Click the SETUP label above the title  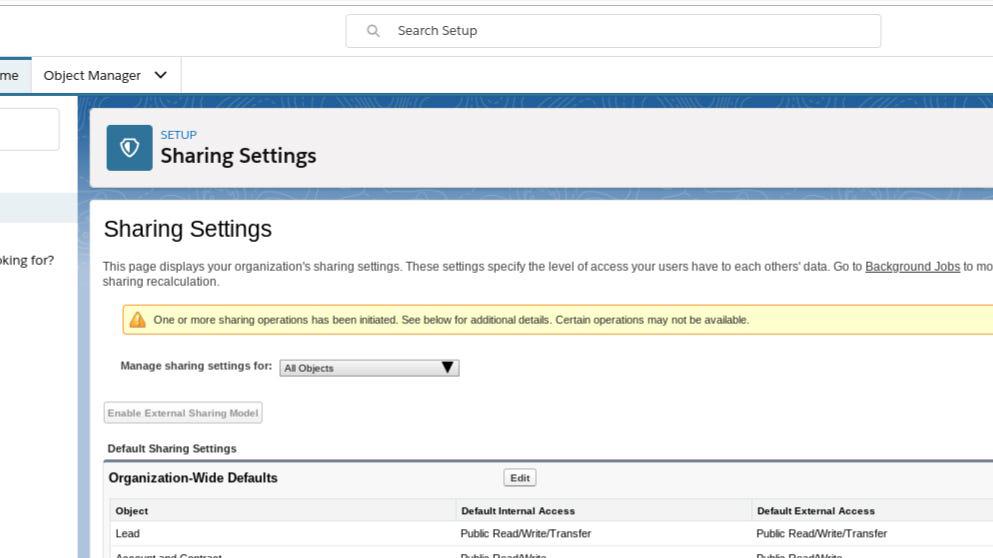178,135
